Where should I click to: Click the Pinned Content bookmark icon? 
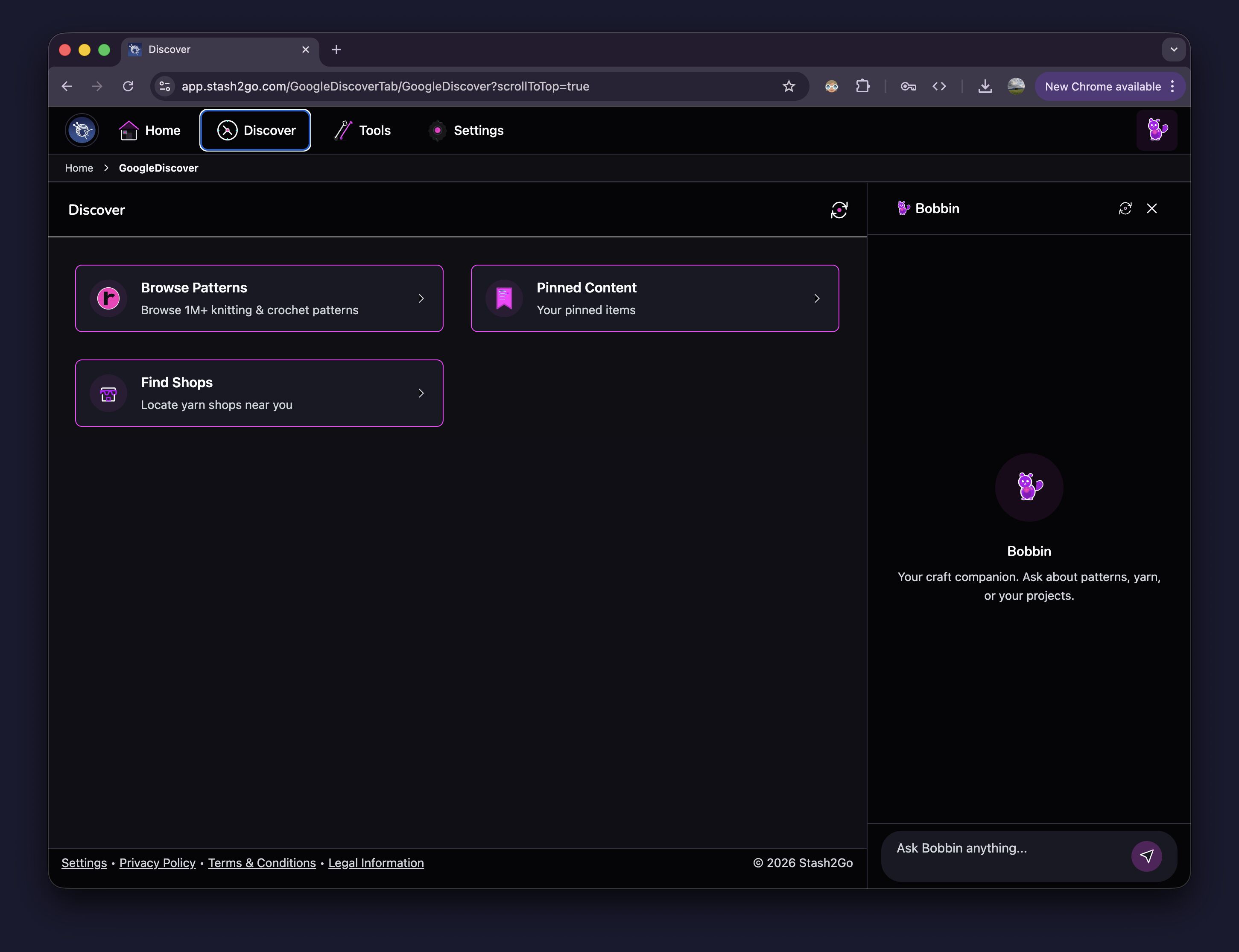503,298
